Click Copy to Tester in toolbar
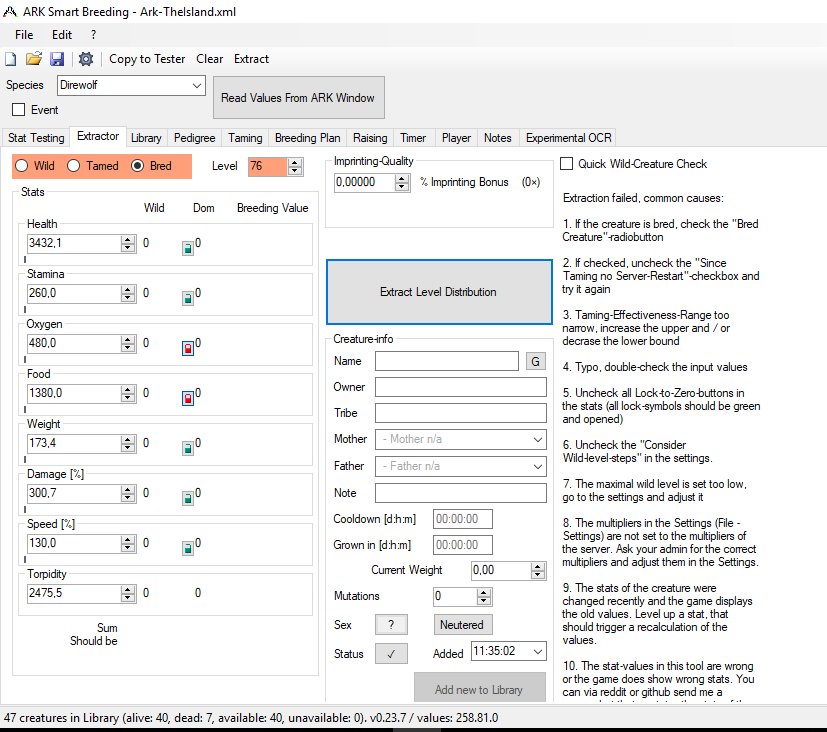 pyautogui.click(x=147, y=59)
